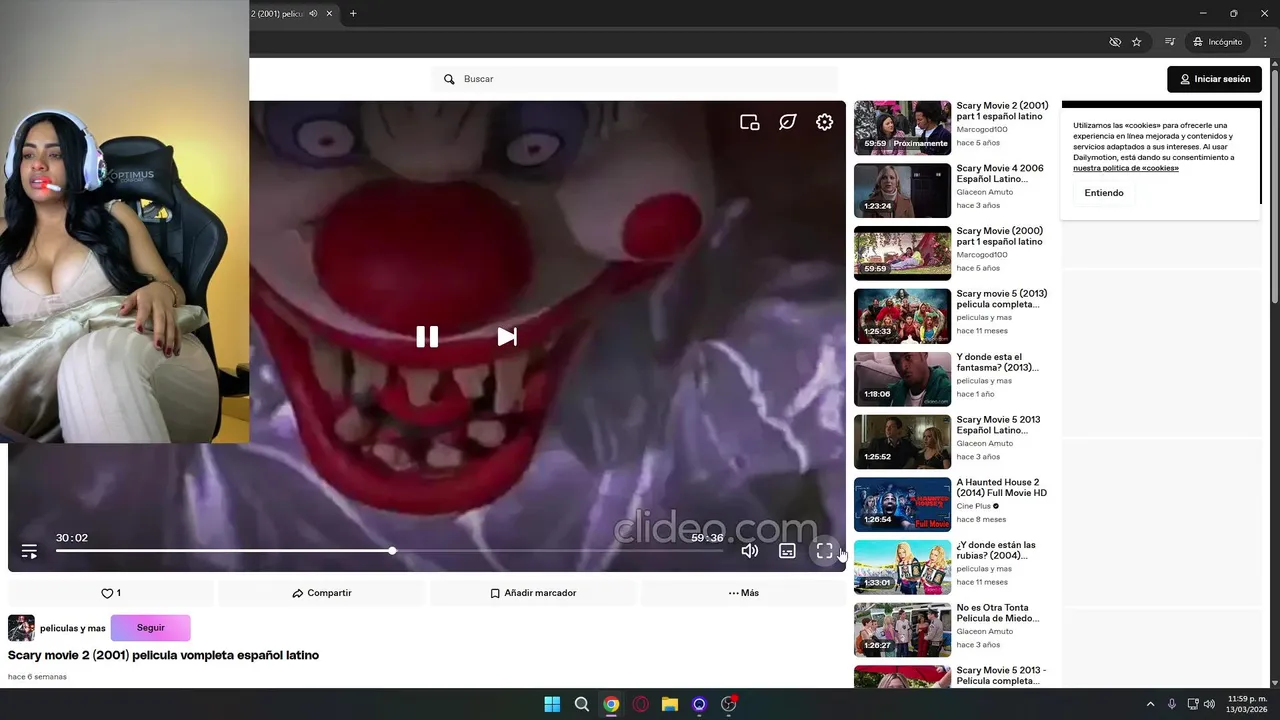
Task: Click the leaf icon in player
Action: click(x=788, y=122)
